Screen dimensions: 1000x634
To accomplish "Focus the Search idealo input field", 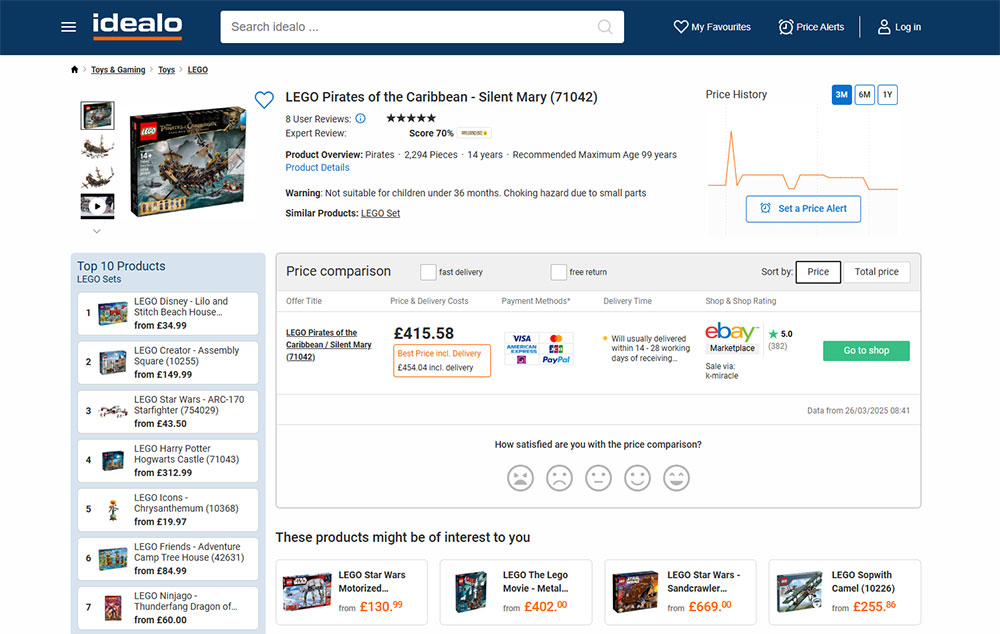I will (422, 27).
